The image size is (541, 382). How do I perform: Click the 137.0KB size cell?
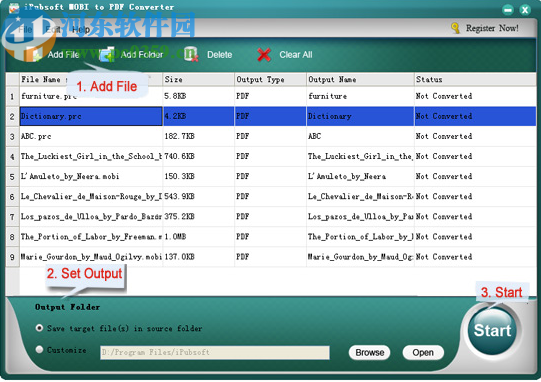[198, 256]
